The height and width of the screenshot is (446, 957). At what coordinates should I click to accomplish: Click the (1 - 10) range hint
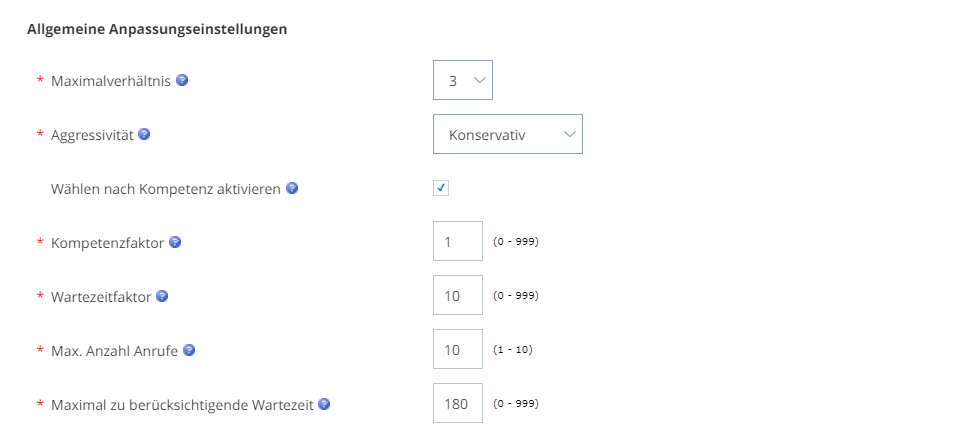click(513, 350)
